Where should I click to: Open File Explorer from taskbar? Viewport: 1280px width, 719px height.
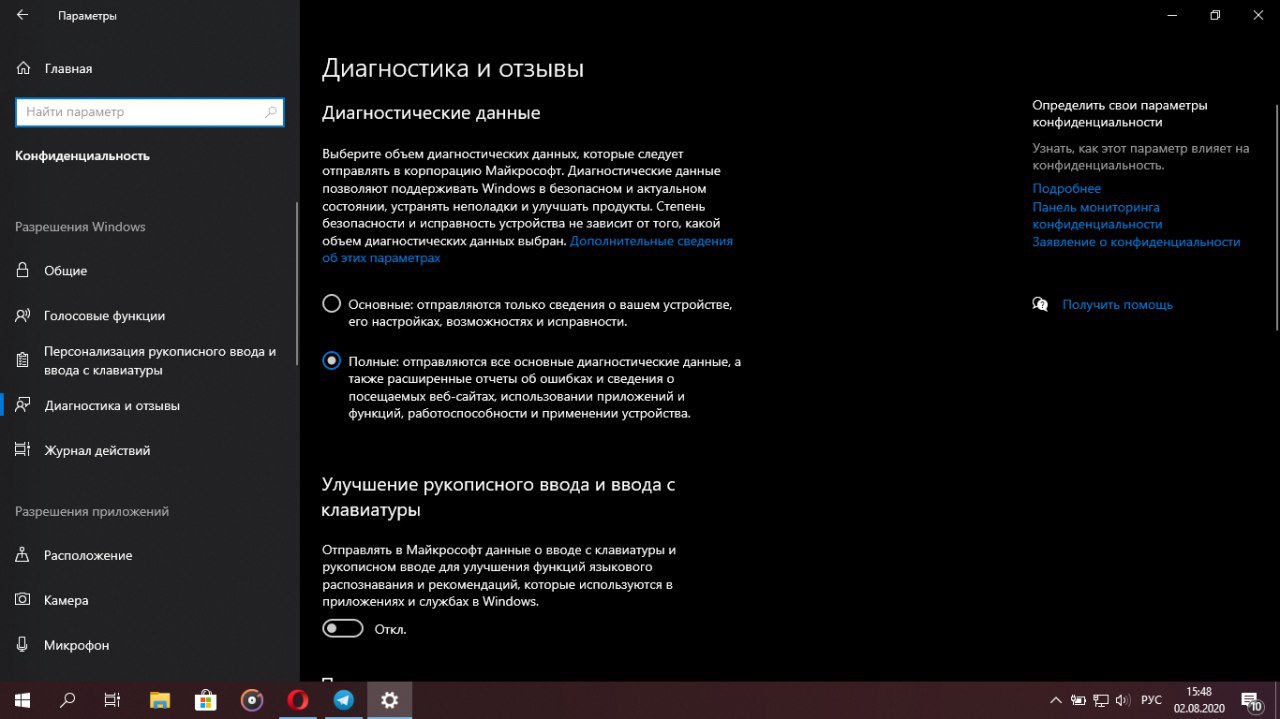tap(159, 700)
